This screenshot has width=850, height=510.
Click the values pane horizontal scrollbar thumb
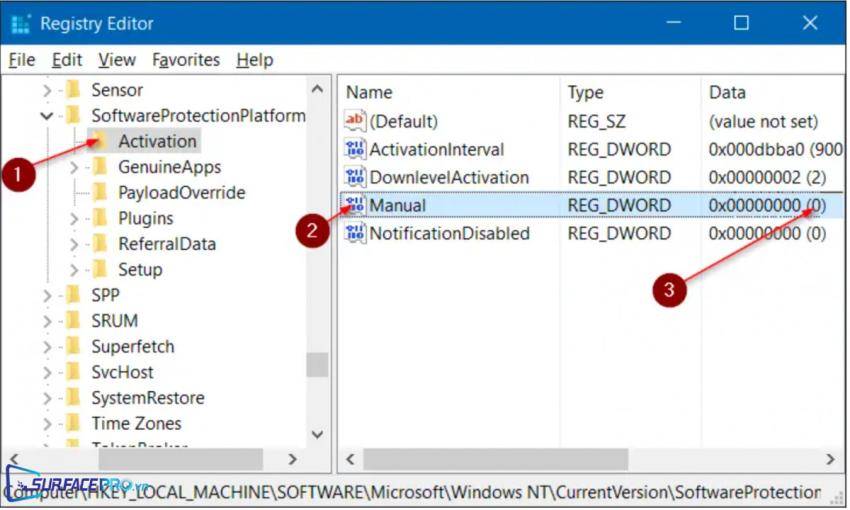(x=495, y=459)
